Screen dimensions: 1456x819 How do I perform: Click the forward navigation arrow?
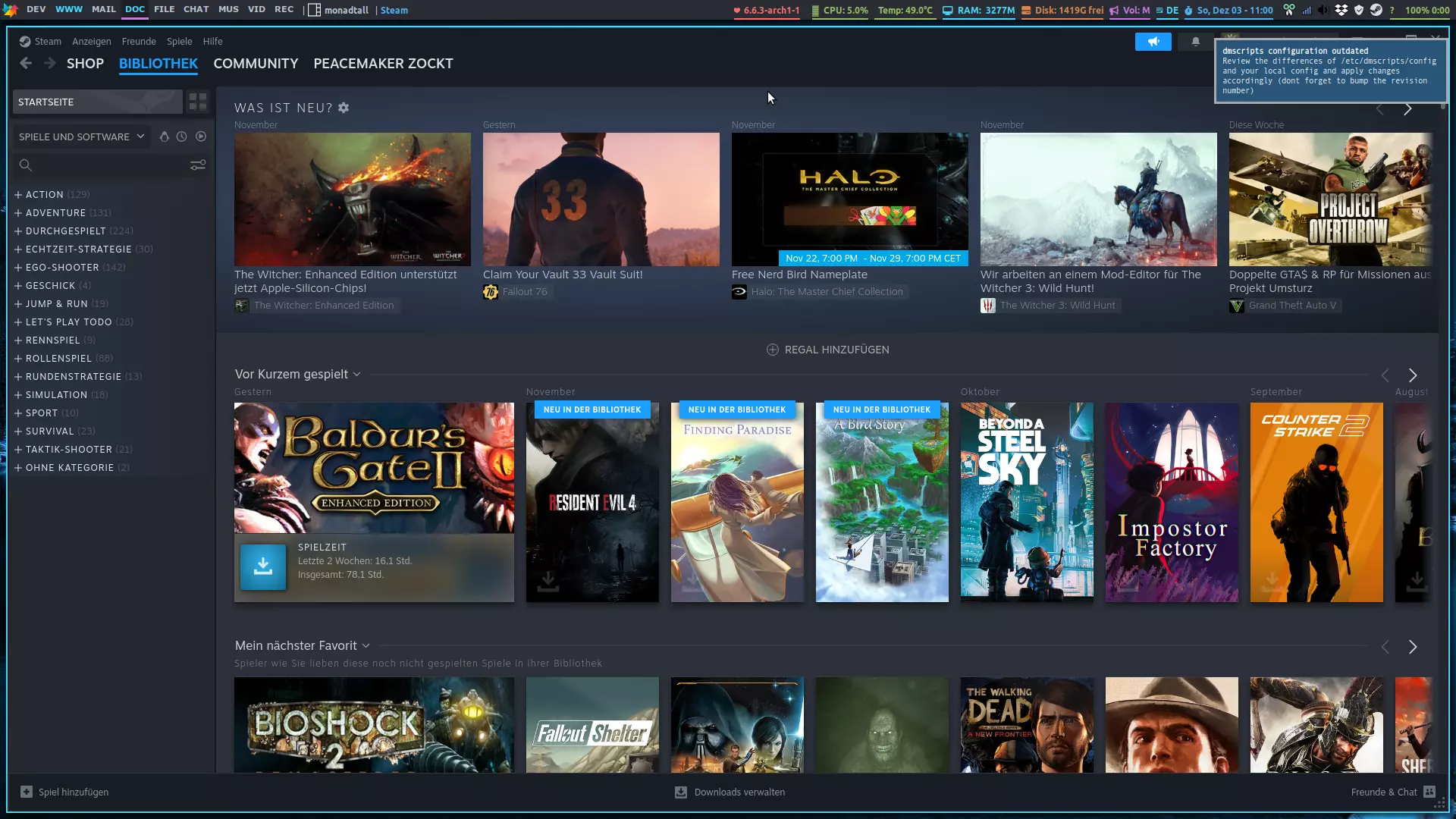coord(50,64)
